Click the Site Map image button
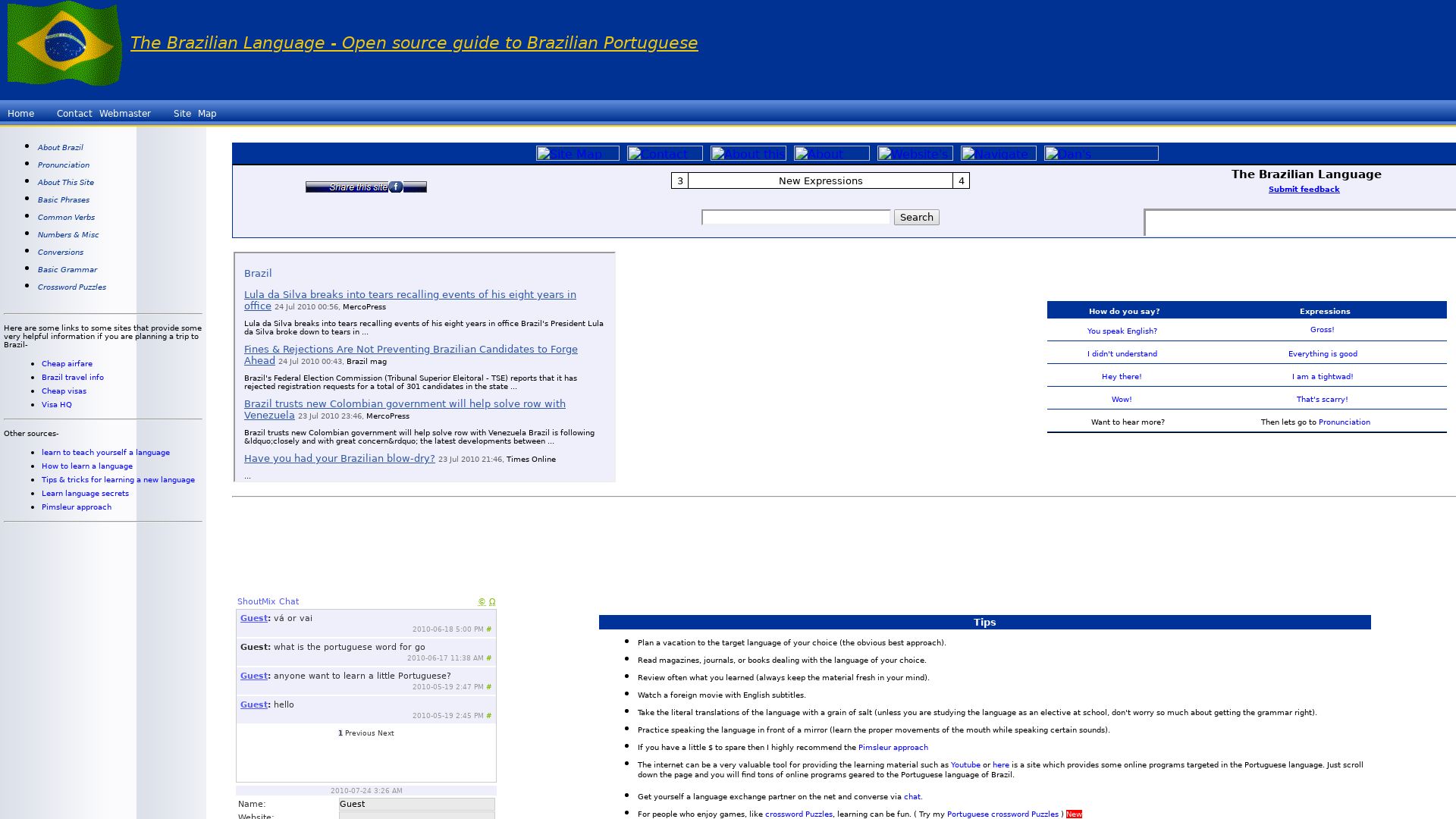Image resolution: width=1456 pixels, height=819 pixels. pyautogui.click(x=577, y=154)
